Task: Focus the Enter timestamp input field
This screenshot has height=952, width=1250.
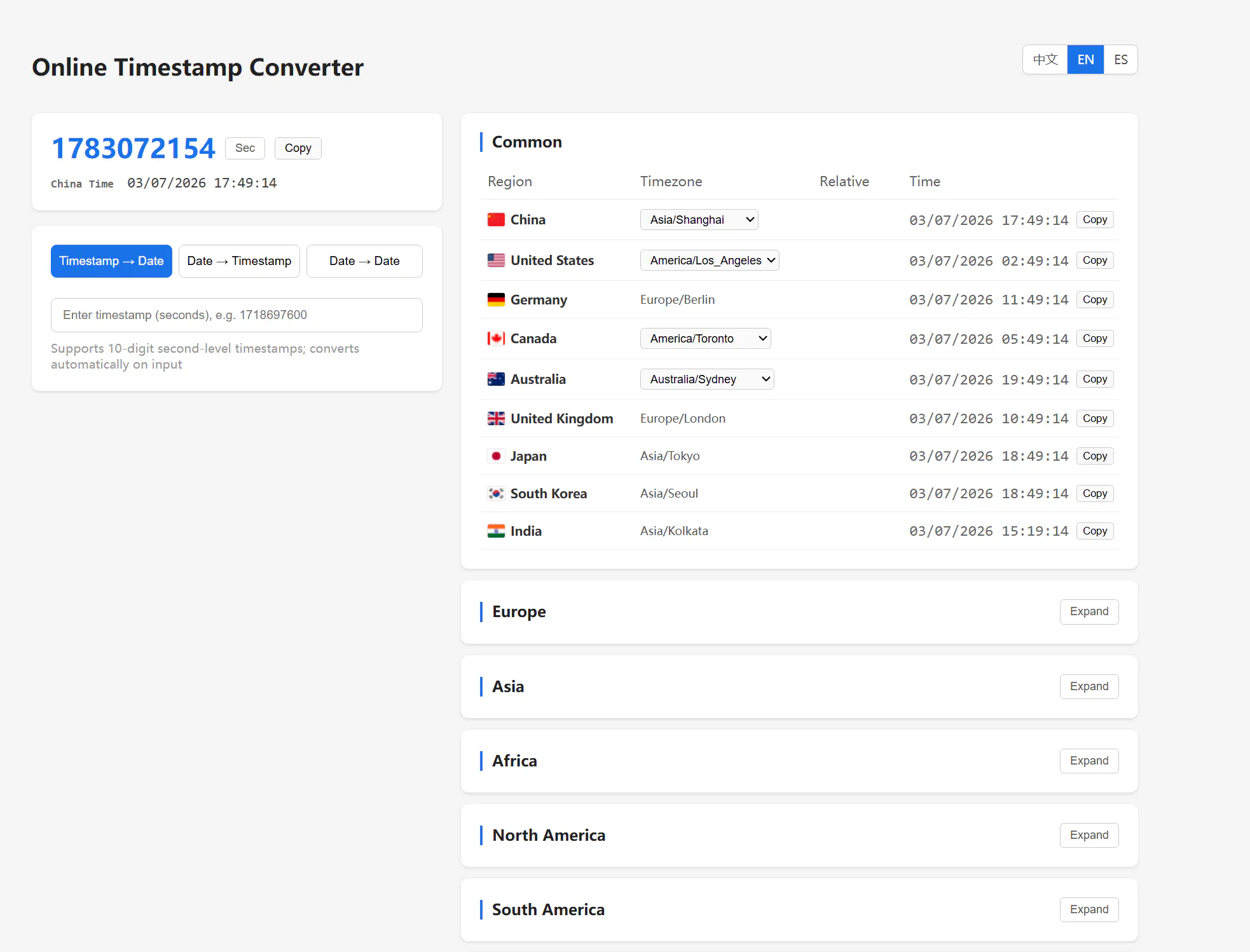Action: [x=237, y=315]
